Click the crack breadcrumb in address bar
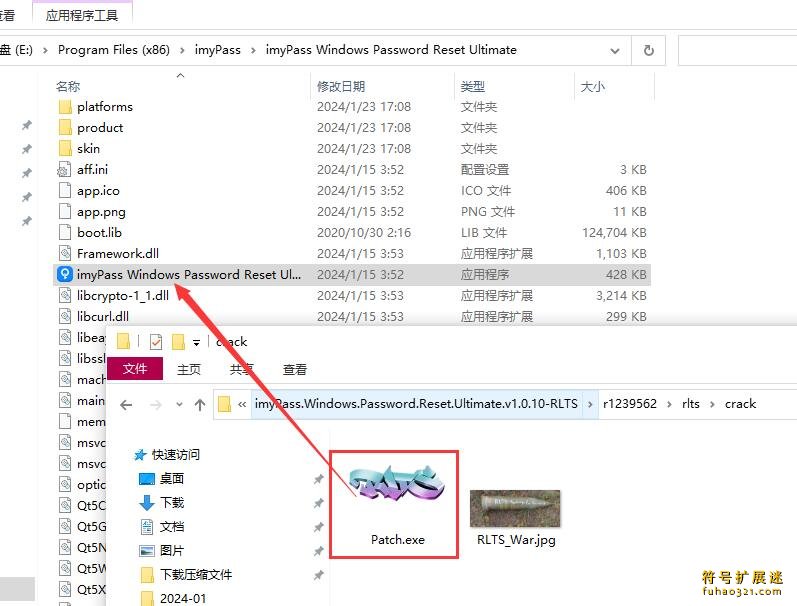Image resolution: width=797 pixels, height=606 pixels. 741,404
